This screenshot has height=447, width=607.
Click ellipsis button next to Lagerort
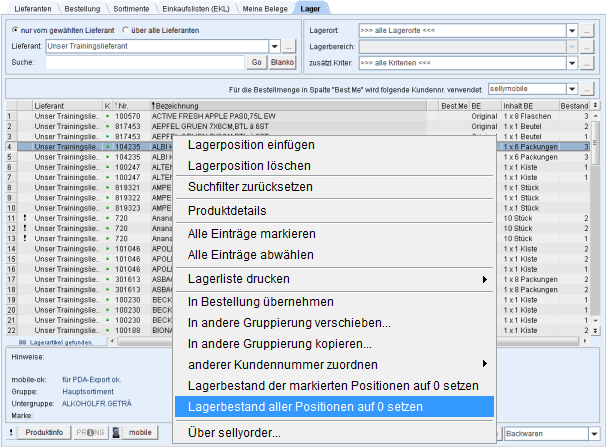(587, 30)
